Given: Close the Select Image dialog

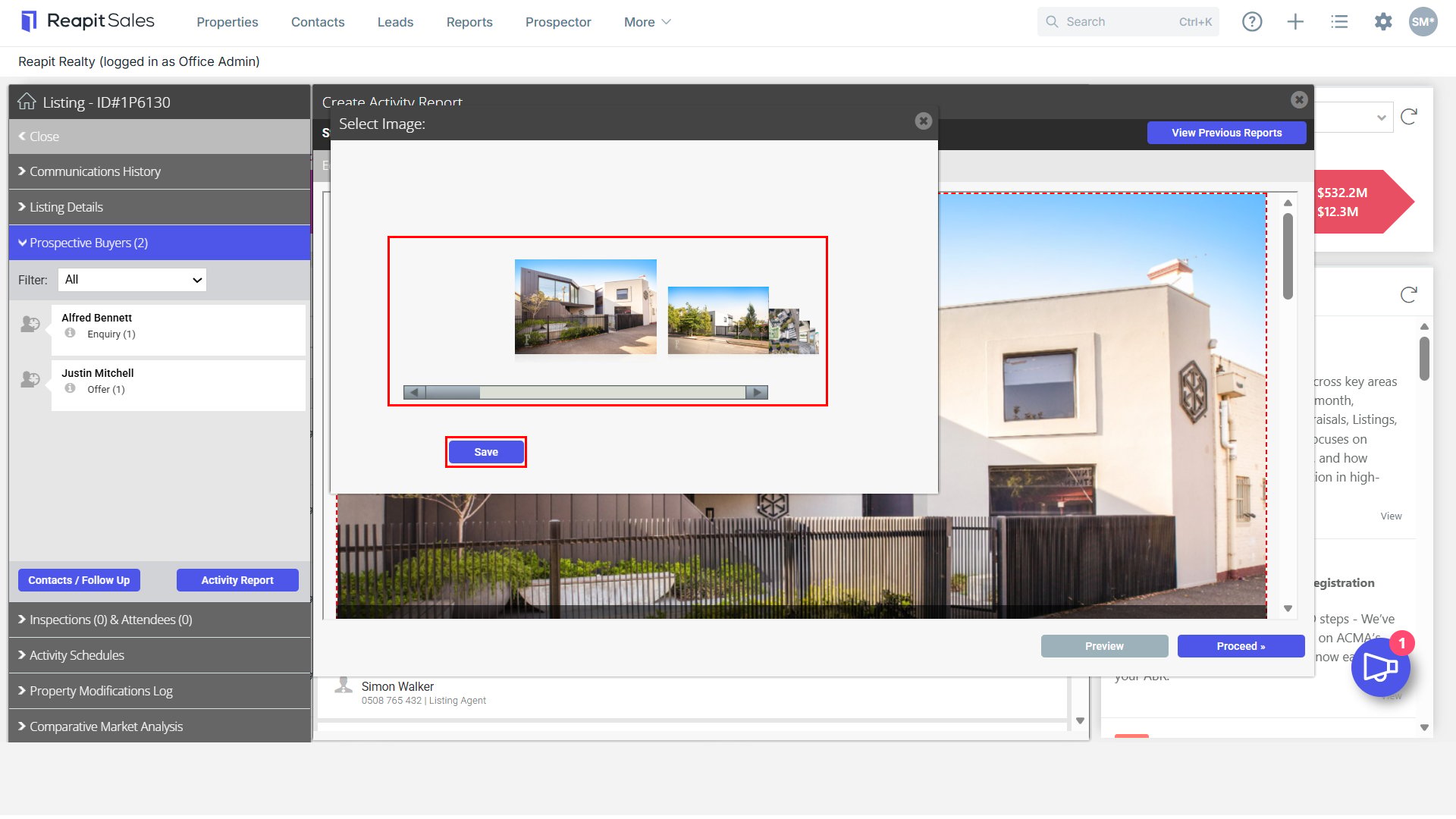Looking at the screenshot, I should 923,121.
